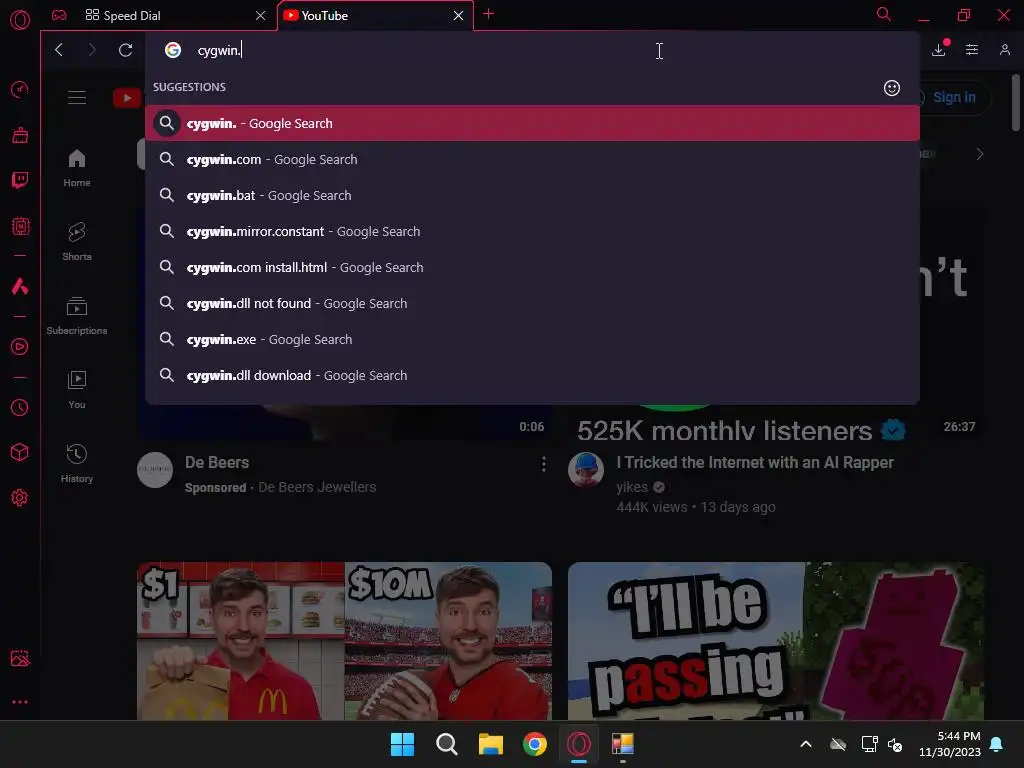Select suggestion cygwin.com install.html

point(532,267)
